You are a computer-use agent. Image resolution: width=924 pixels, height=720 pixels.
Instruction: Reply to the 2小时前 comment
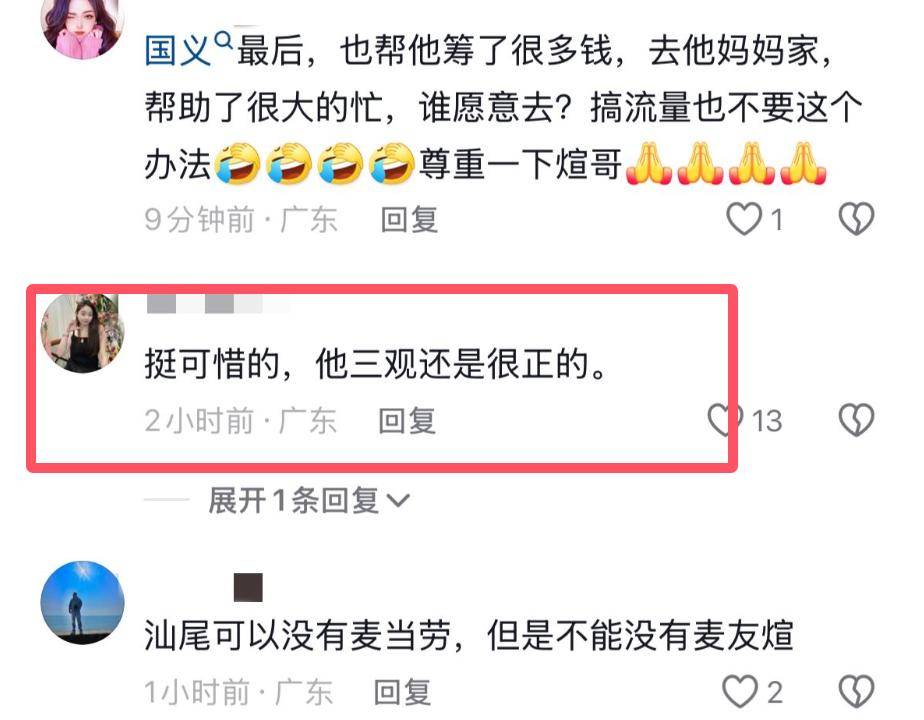(407, 421)
